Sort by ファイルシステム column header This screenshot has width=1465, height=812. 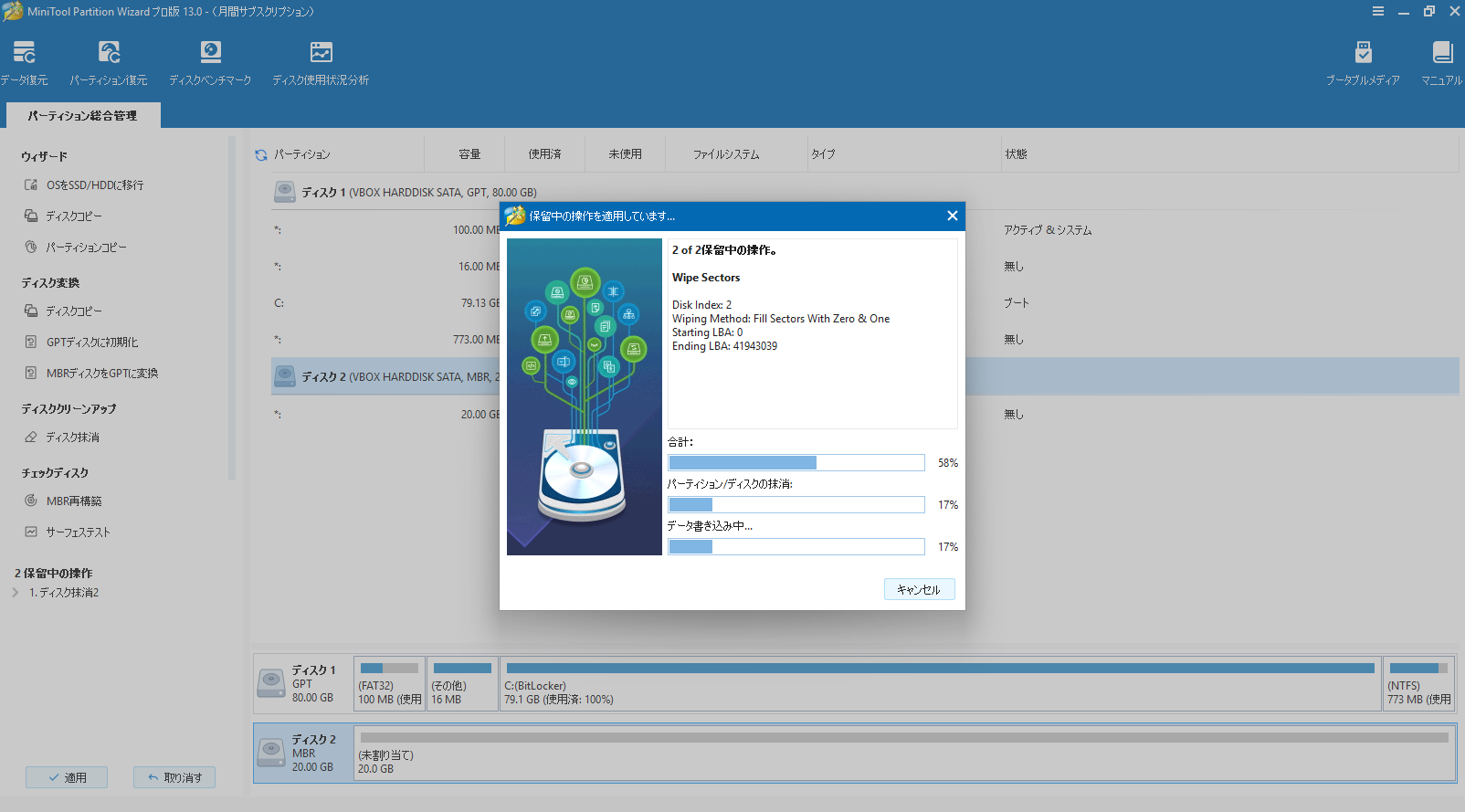[x=726, y=155]
